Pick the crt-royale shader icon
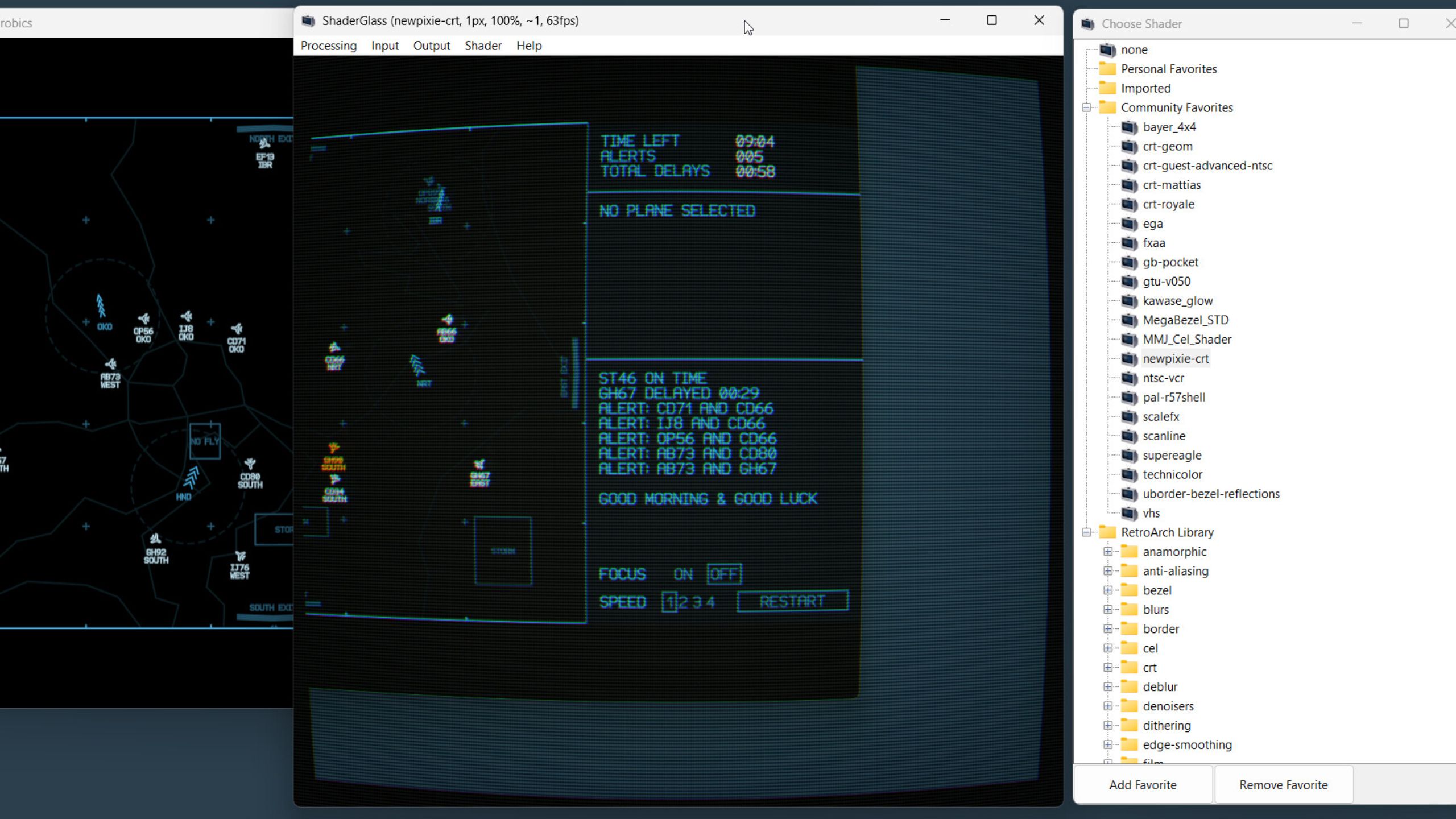1456x819 pixels. click(1129, 204)
